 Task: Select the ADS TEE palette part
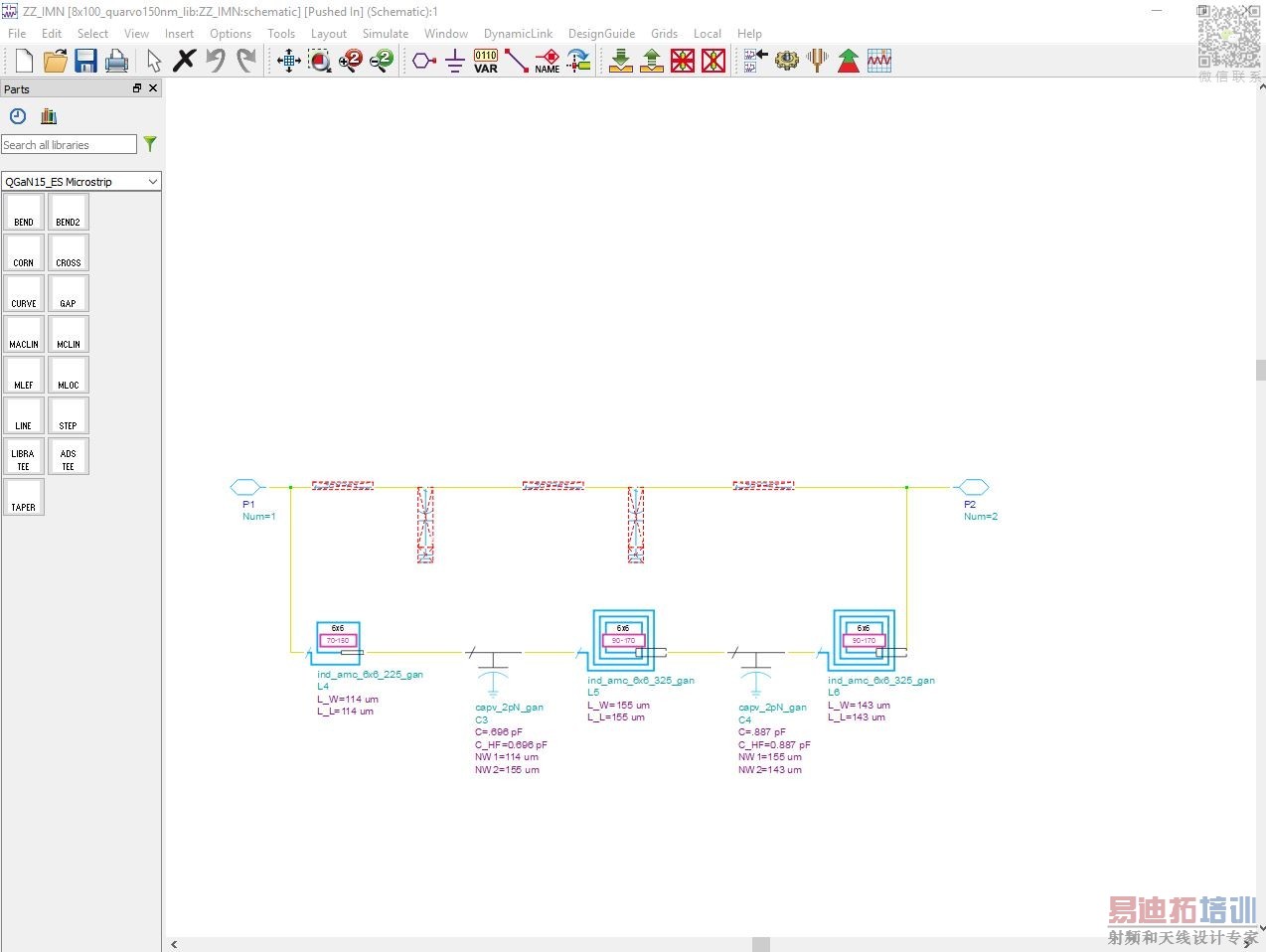(x=69, y=456)
